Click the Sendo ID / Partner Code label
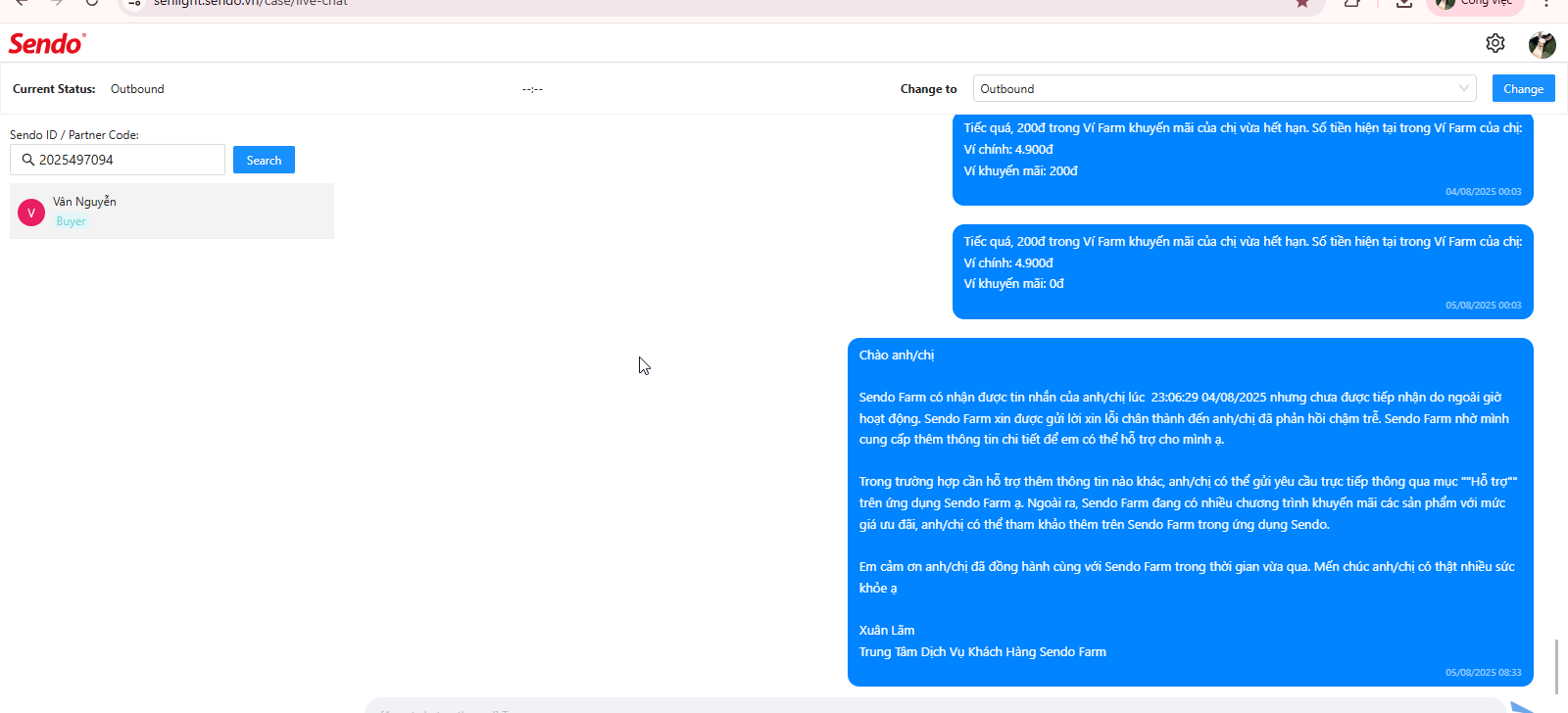The height and width of the screenshot is (713, 1568). point(74,135)
